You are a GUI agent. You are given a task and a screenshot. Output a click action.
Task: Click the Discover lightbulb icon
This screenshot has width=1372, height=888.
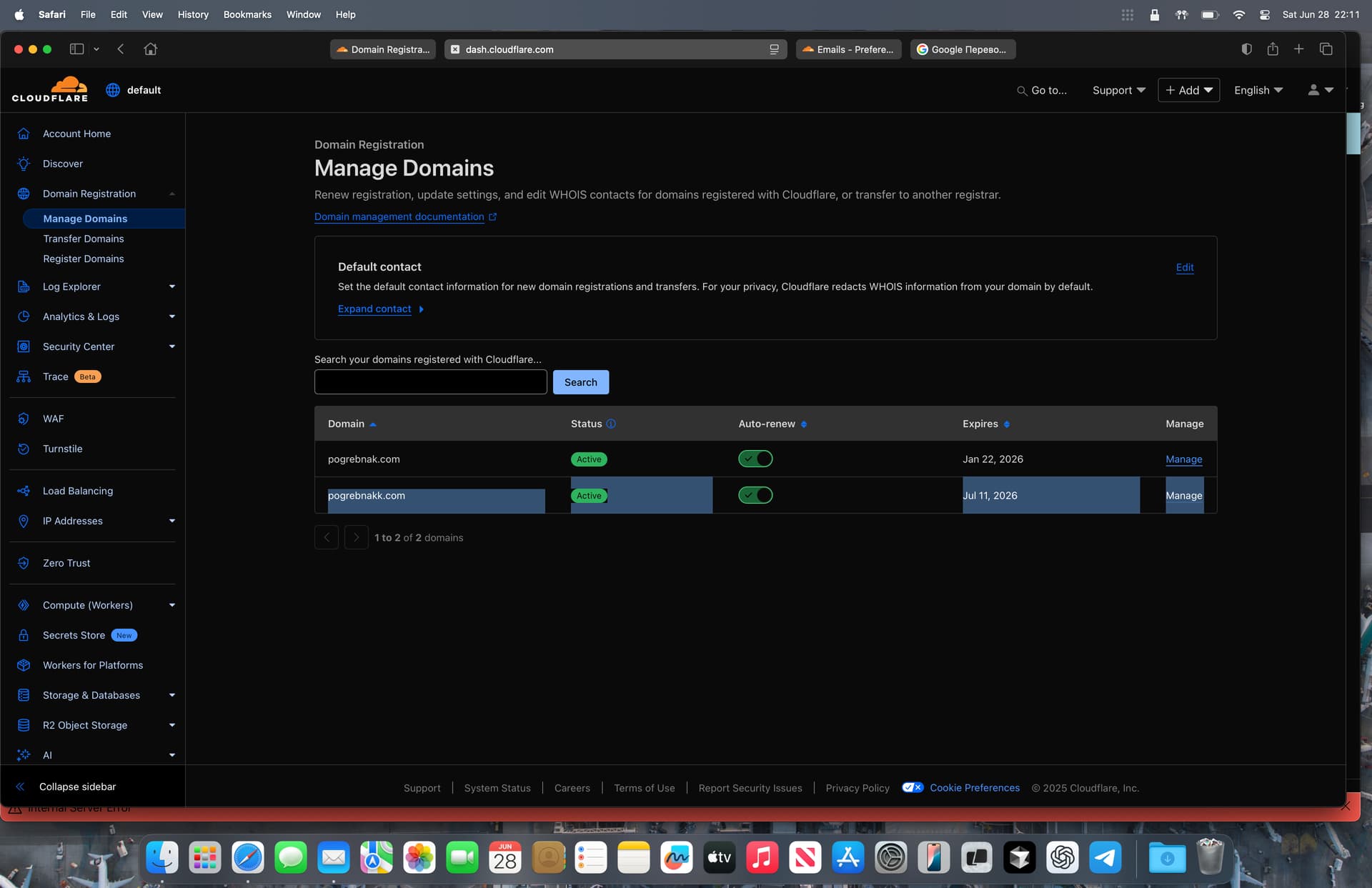[x=24, y=164]
